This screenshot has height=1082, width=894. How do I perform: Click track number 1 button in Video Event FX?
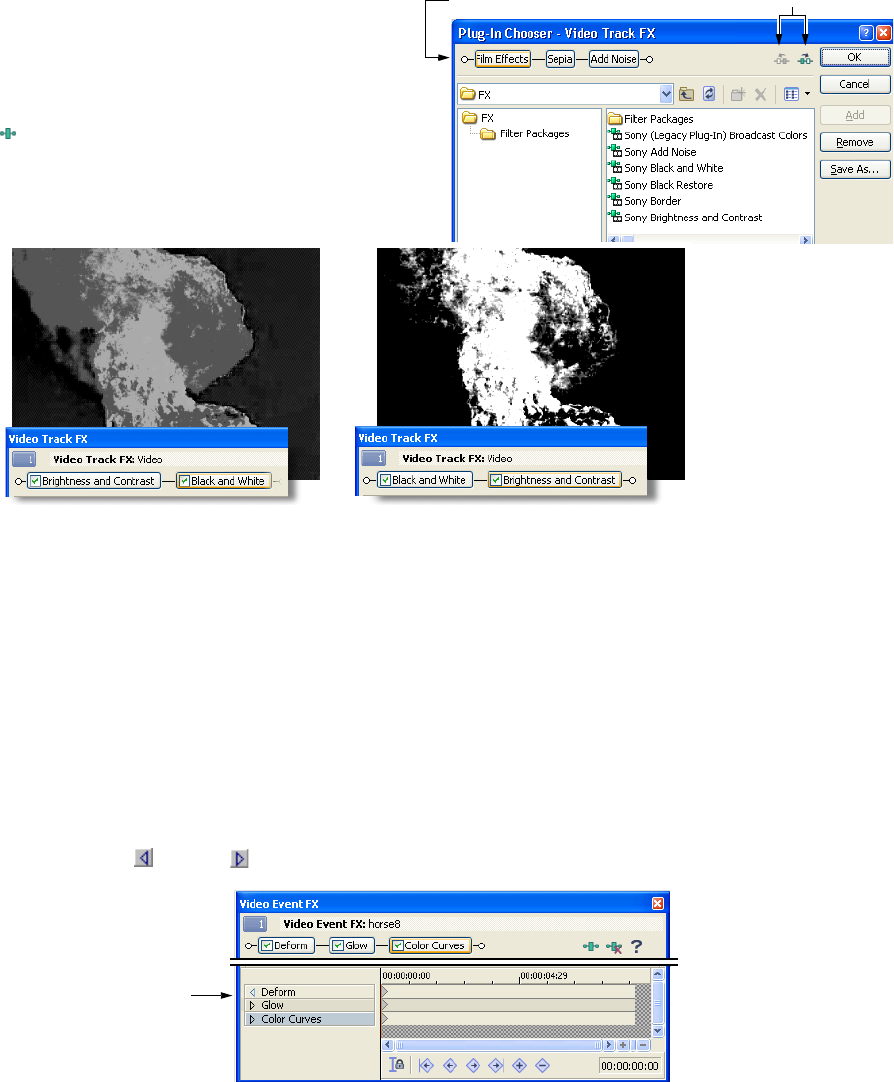(255, 924)
